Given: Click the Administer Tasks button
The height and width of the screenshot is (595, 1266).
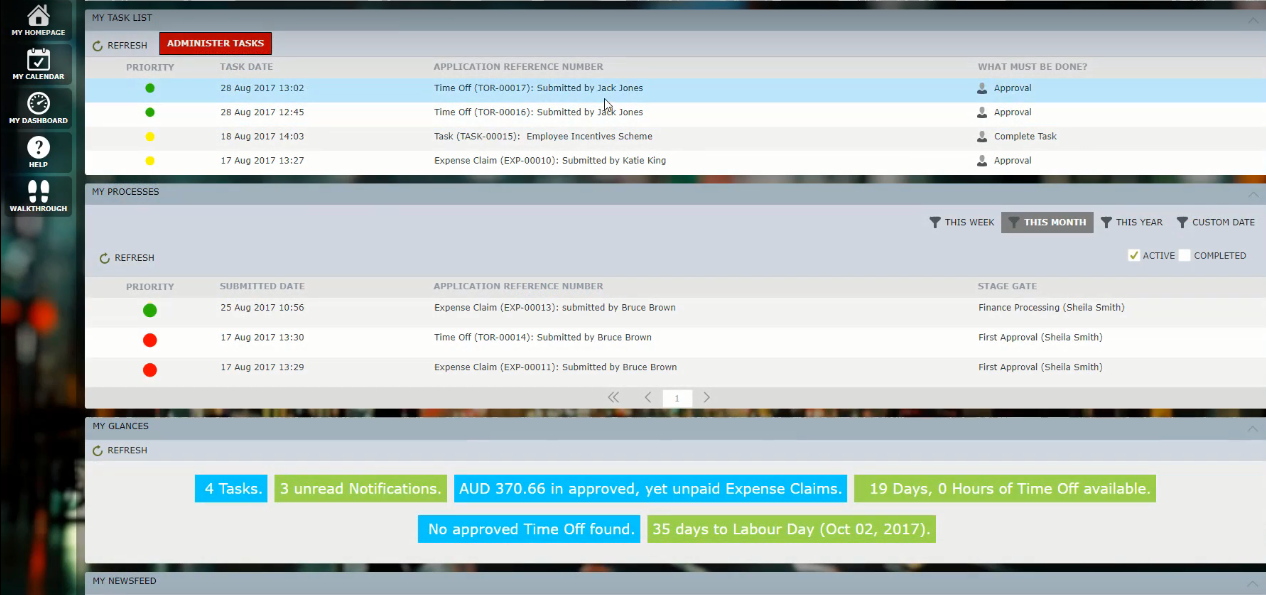Looking at the screenshot, I should [215, 44].
